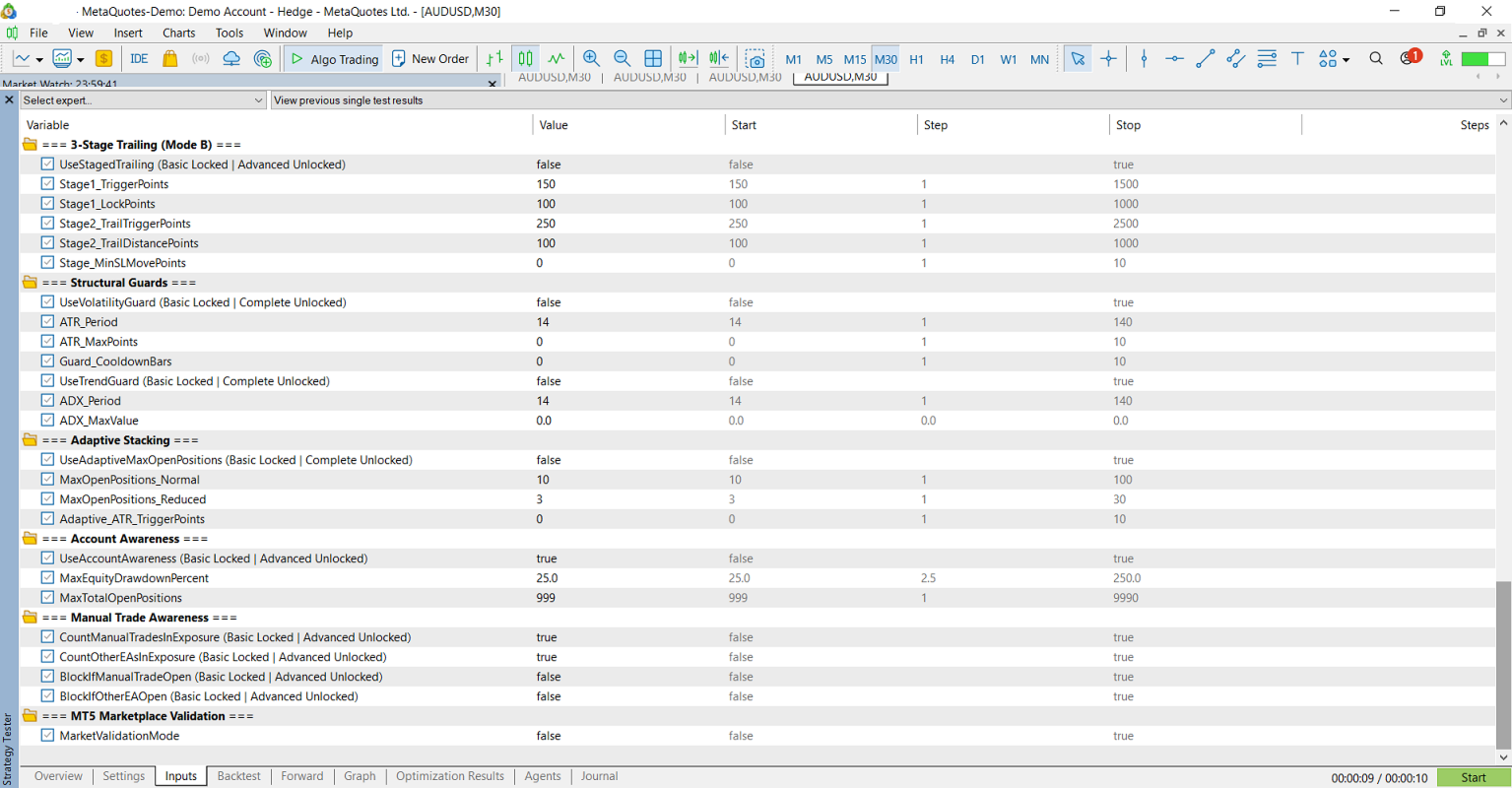Click the inputs list vertical scrollbar thumb

1503,665
